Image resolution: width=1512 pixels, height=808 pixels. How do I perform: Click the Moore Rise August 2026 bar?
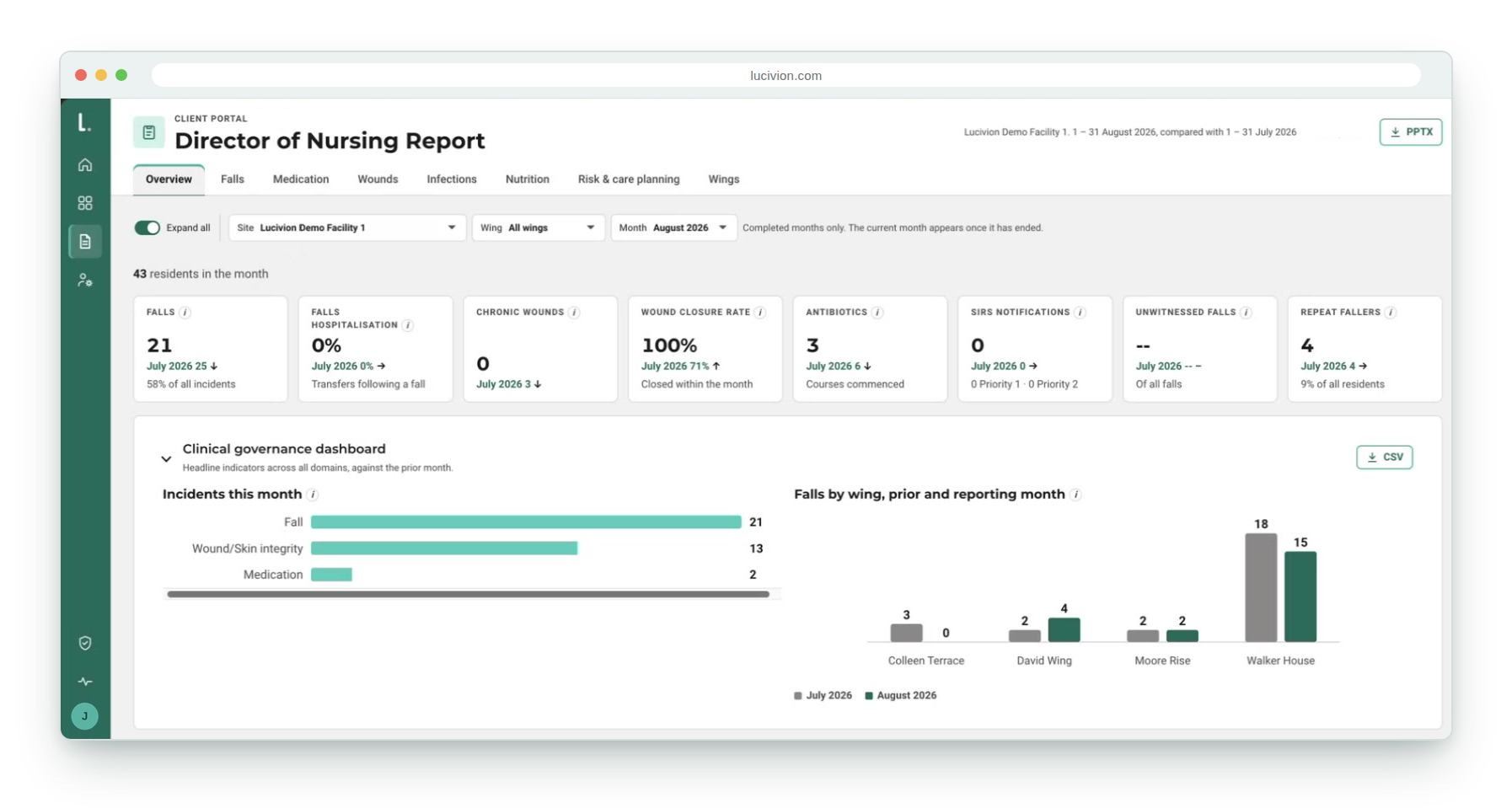[x=1182, y=636]
